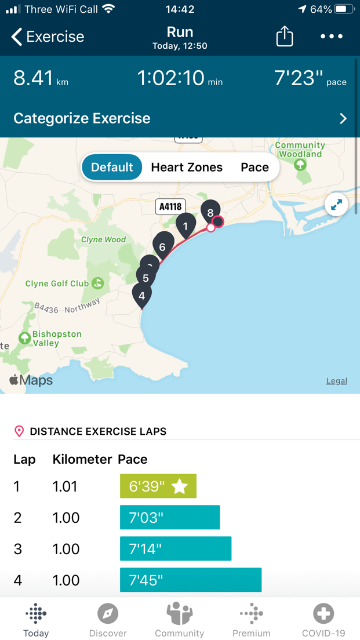360x640 pixels.
Task: Open Categorize Exercise chevron
Action: [343, 119]
